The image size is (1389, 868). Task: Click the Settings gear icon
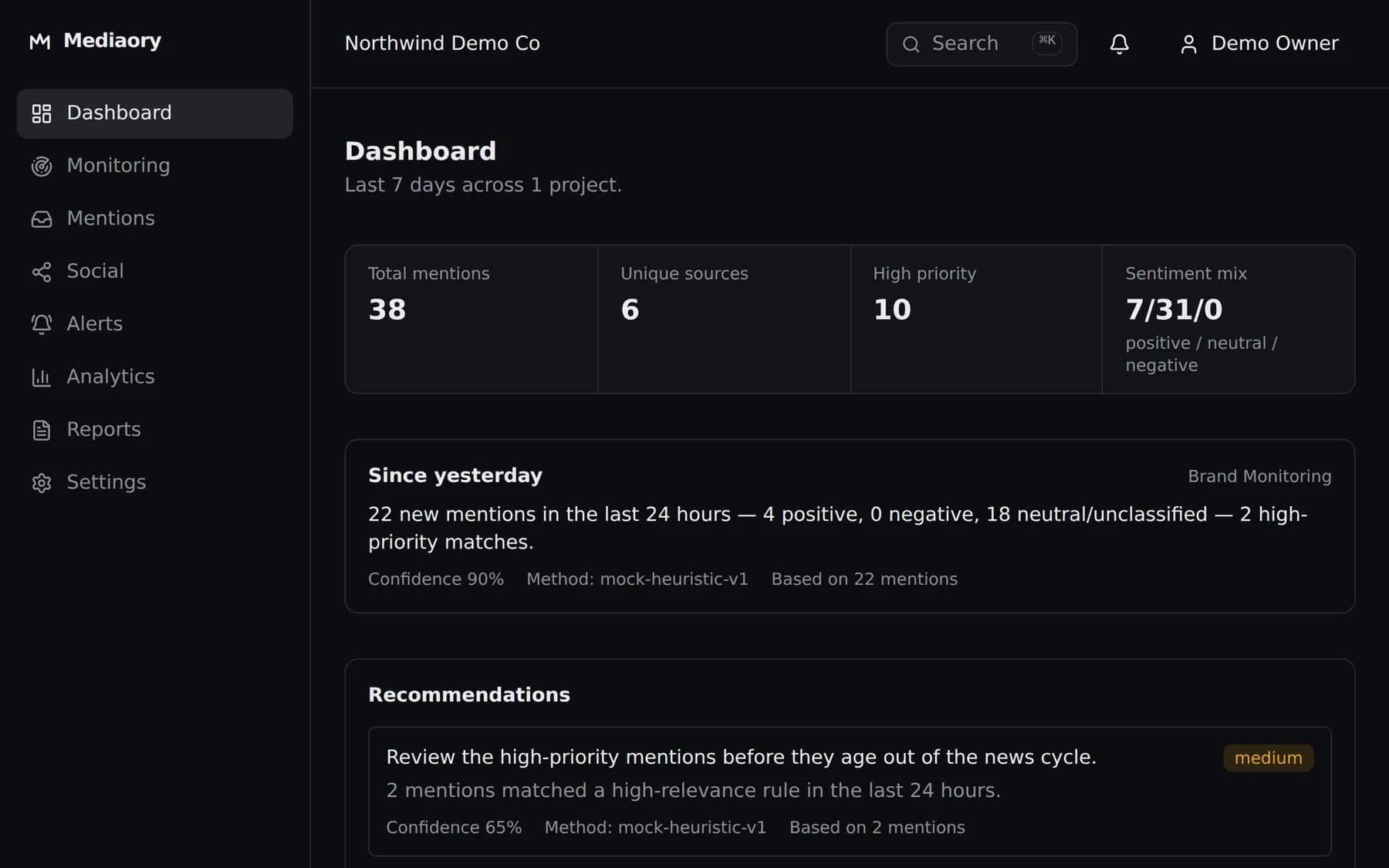pyautogui.click(x=42, y=483)
